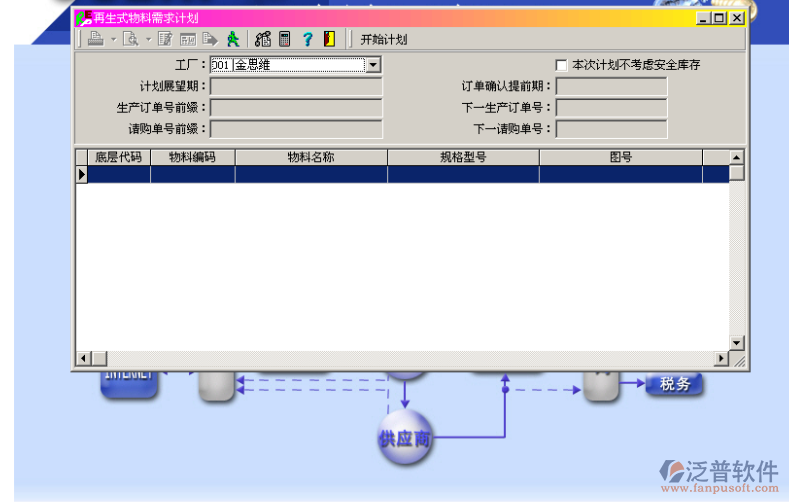Click the print toolbar icon

[96, 39]
